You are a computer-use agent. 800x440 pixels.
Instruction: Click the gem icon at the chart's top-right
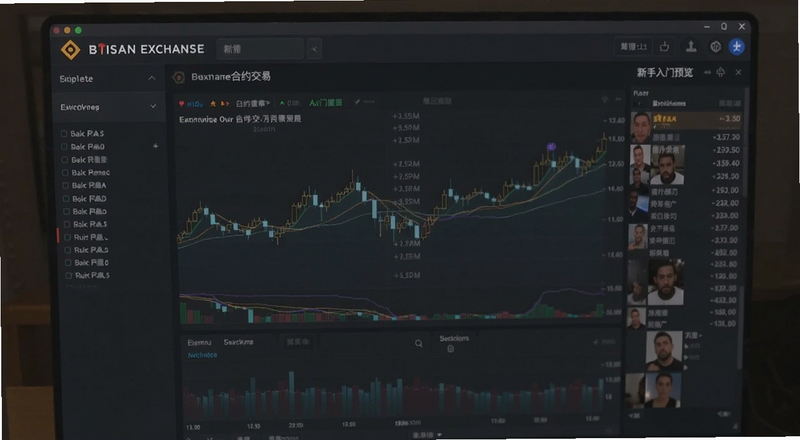pos(605,99)
